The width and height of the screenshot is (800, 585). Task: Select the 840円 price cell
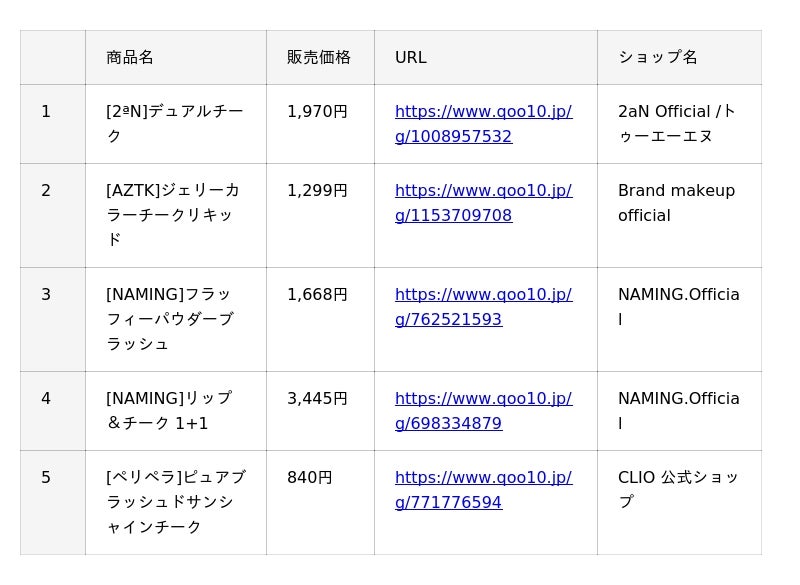[310, 478]
